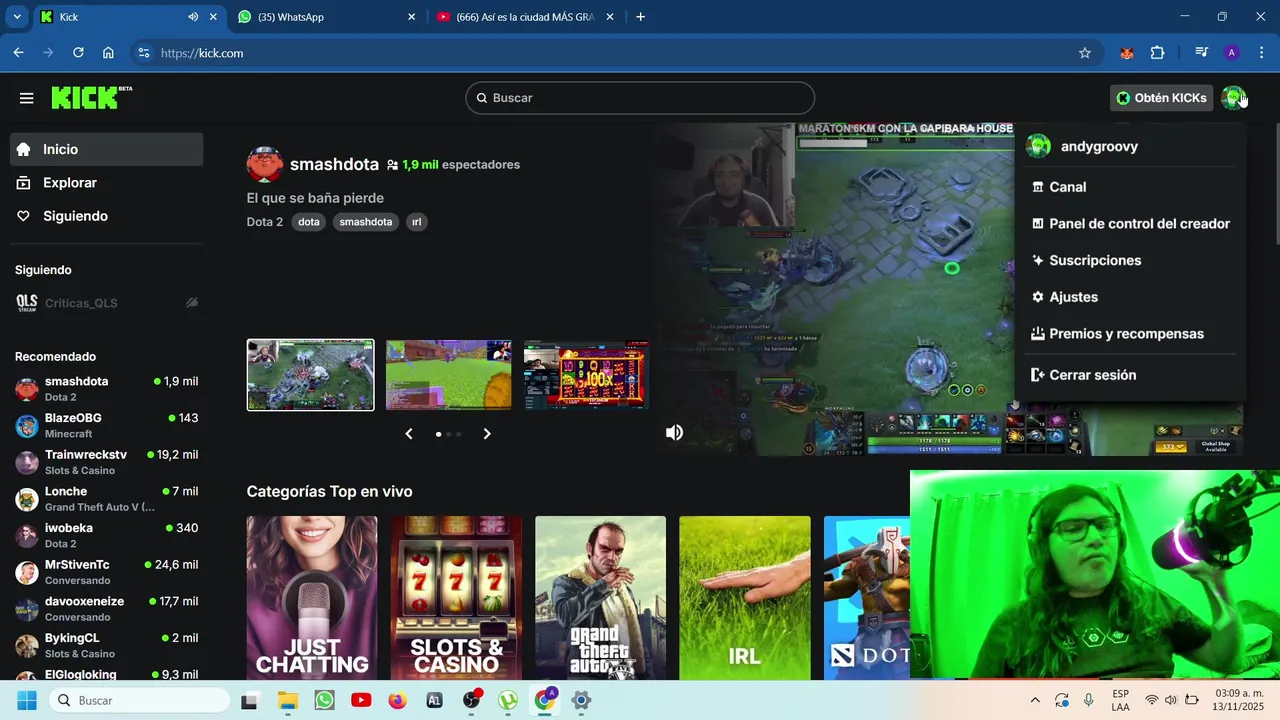Image resolution: width=1280 pixels, height=720 pixels.
Task: Open new browser tab
Action: click(641, 17)
